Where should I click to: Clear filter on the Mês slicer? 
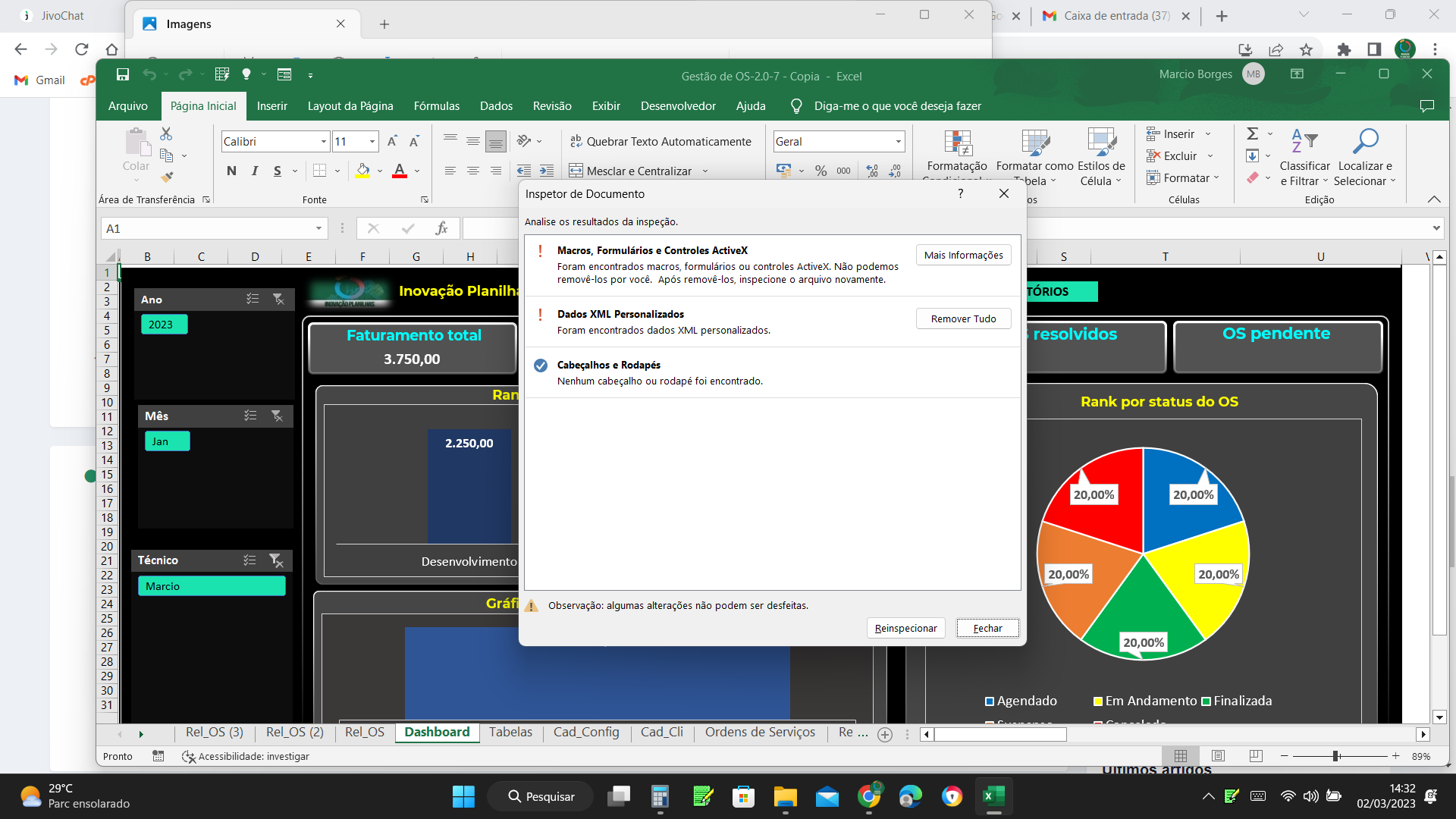(277, 416)
